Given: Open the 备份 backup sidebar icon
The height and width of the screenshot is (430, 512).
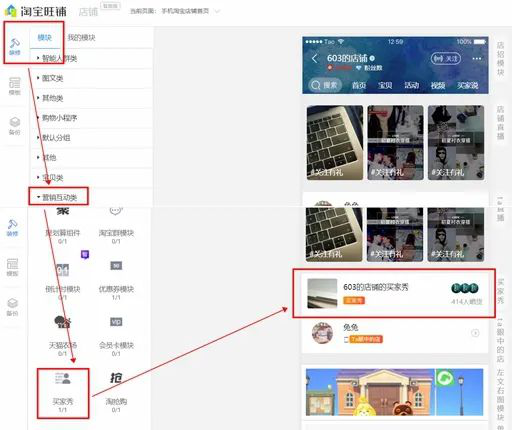Looking at the screenshot, I should [15, 126].
